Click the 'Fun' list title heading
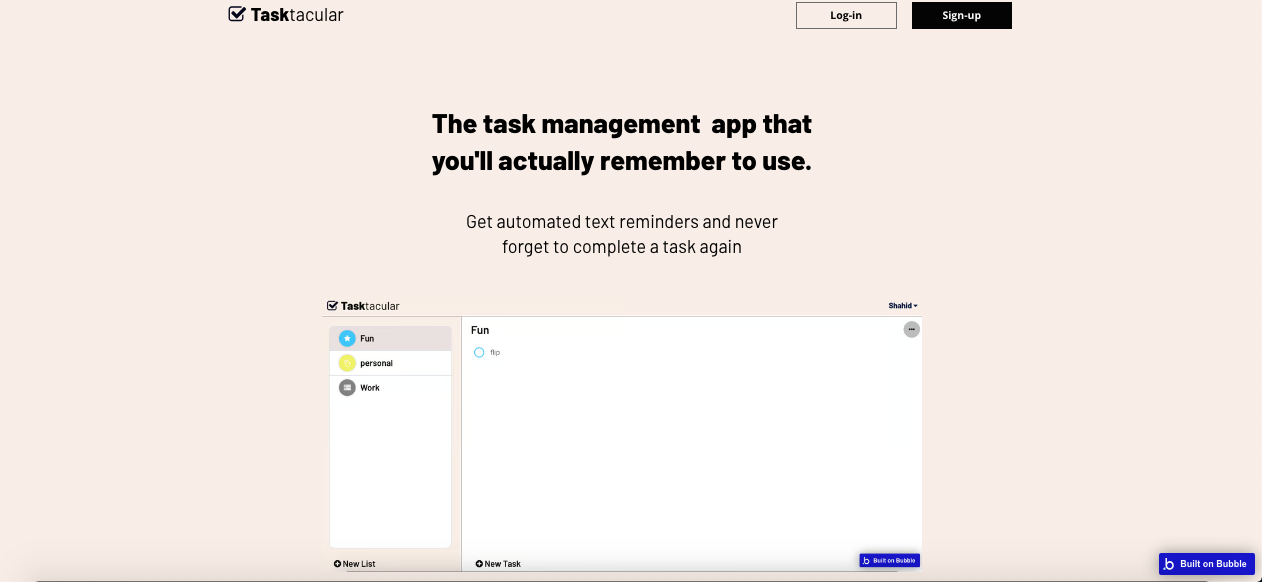 click(x=480, y=330)
